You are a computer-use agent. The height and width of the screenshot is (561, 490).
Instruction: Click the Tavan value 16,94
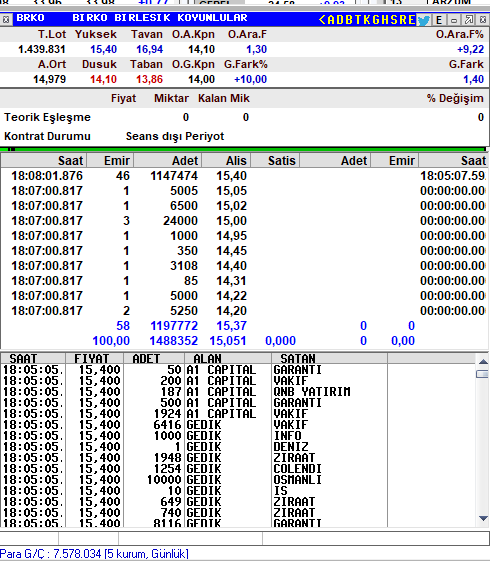point(150,49)
